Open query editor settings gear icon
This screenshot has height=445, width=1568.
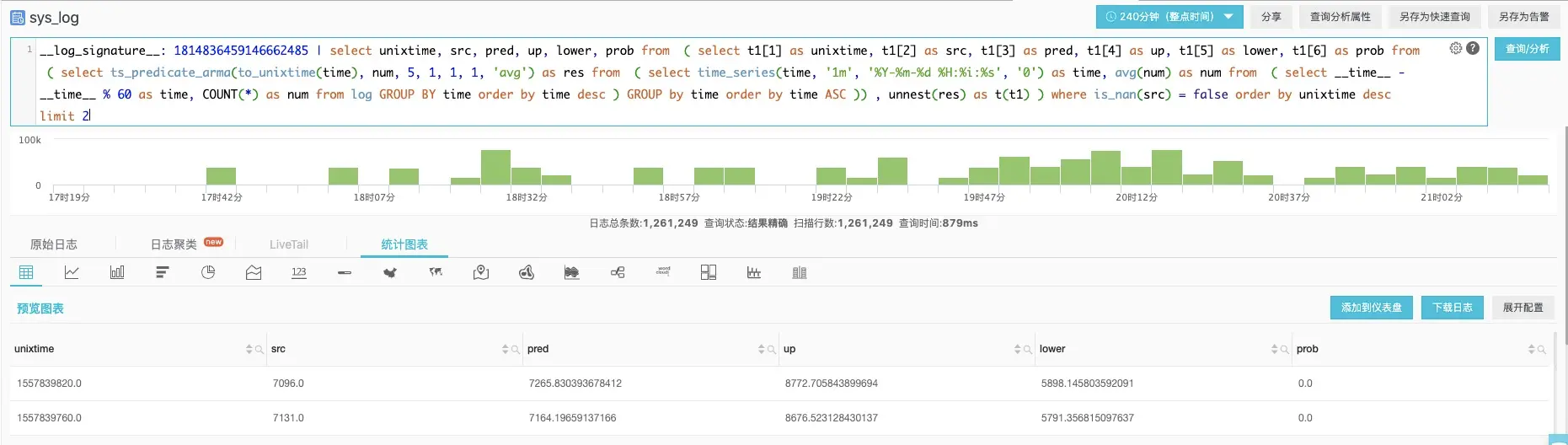click(1455, 48)
